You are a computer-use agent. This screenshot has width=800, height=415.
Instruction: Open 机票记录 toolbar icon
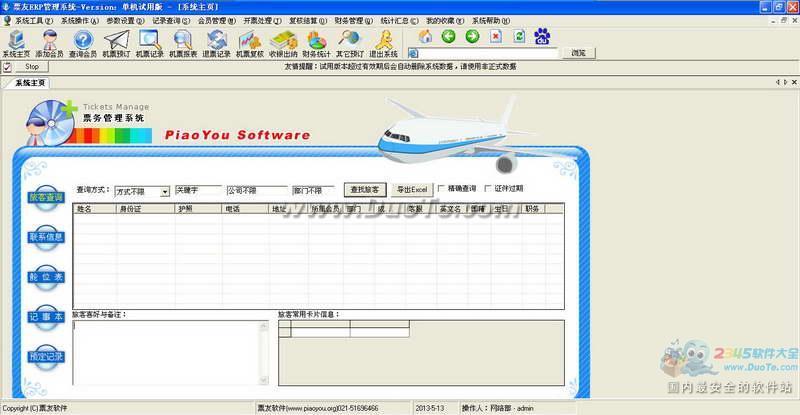pyautogui.click(x=149, y=43)
